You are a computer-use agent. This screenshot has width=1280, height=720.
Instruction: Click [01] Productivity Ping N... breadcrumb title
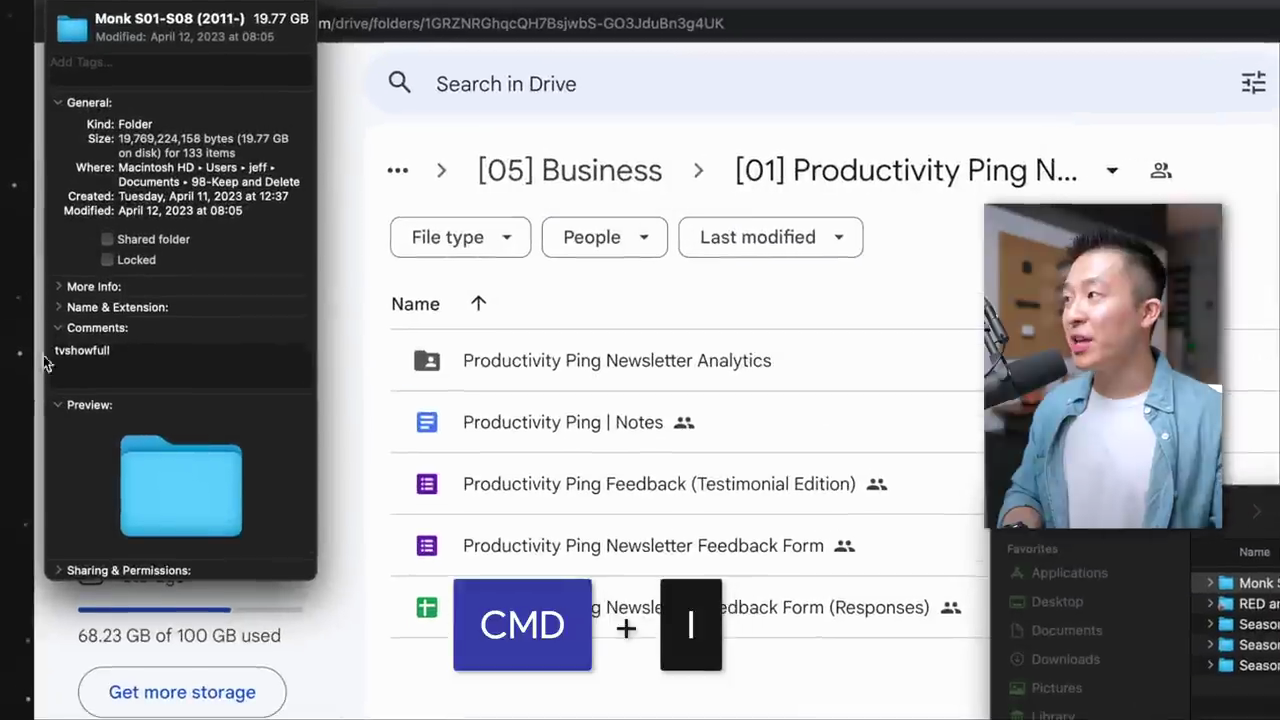coord(906,170)
